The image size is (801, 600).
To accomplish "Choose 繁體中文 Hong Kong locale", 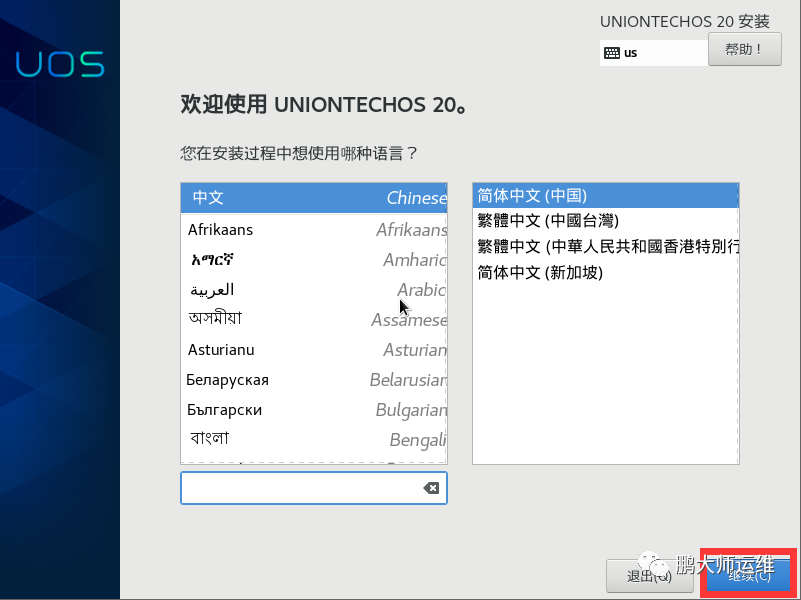I will point(605,247).
